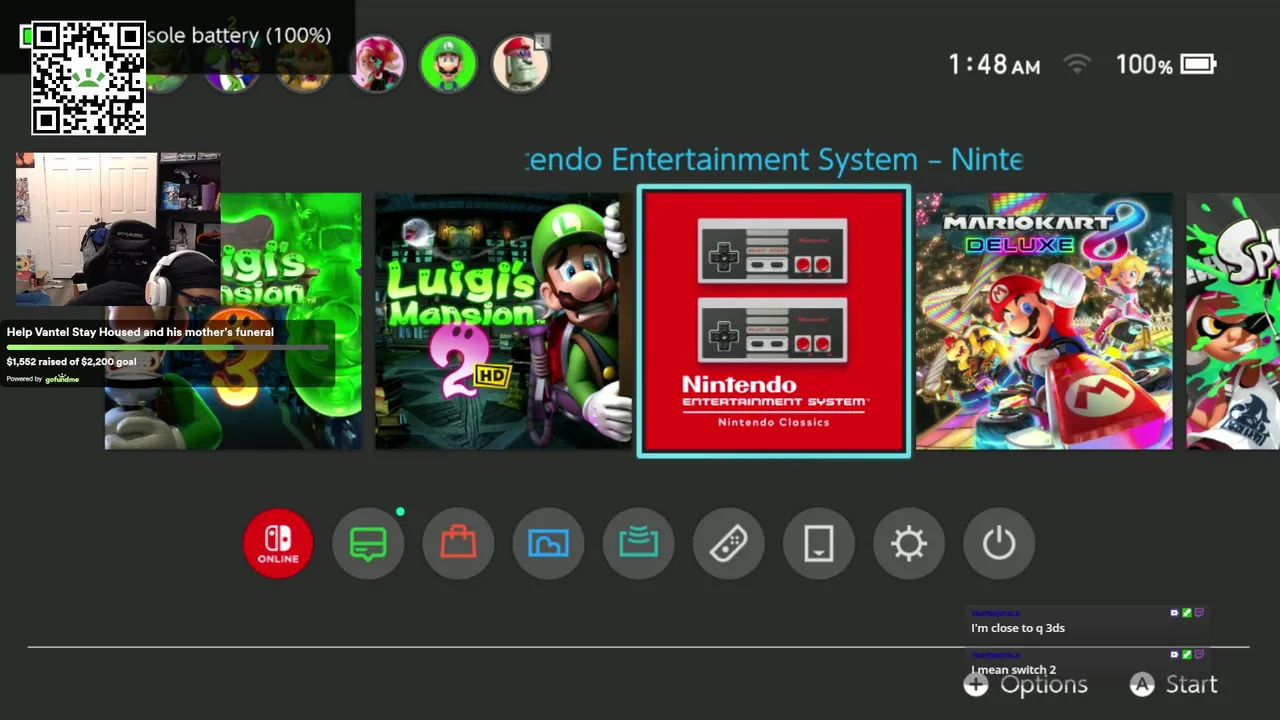Click the "$1,552 raised of $2,200 goal" text
Screen dimensions: 1280x720
[71, 362]
